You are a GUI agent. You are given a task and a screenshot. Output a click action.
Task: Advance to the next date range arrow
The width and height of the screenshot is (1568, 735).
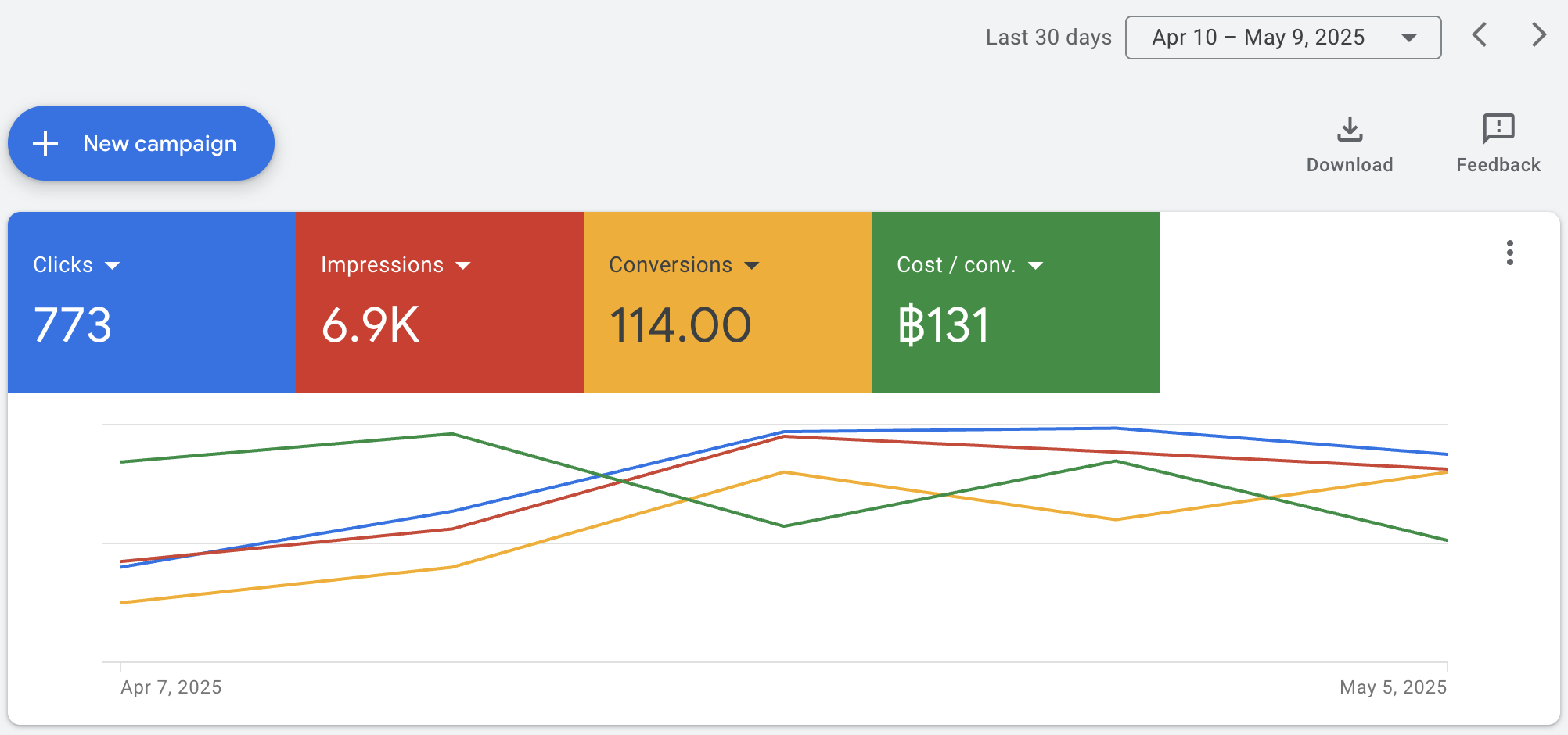(1538, 35)
